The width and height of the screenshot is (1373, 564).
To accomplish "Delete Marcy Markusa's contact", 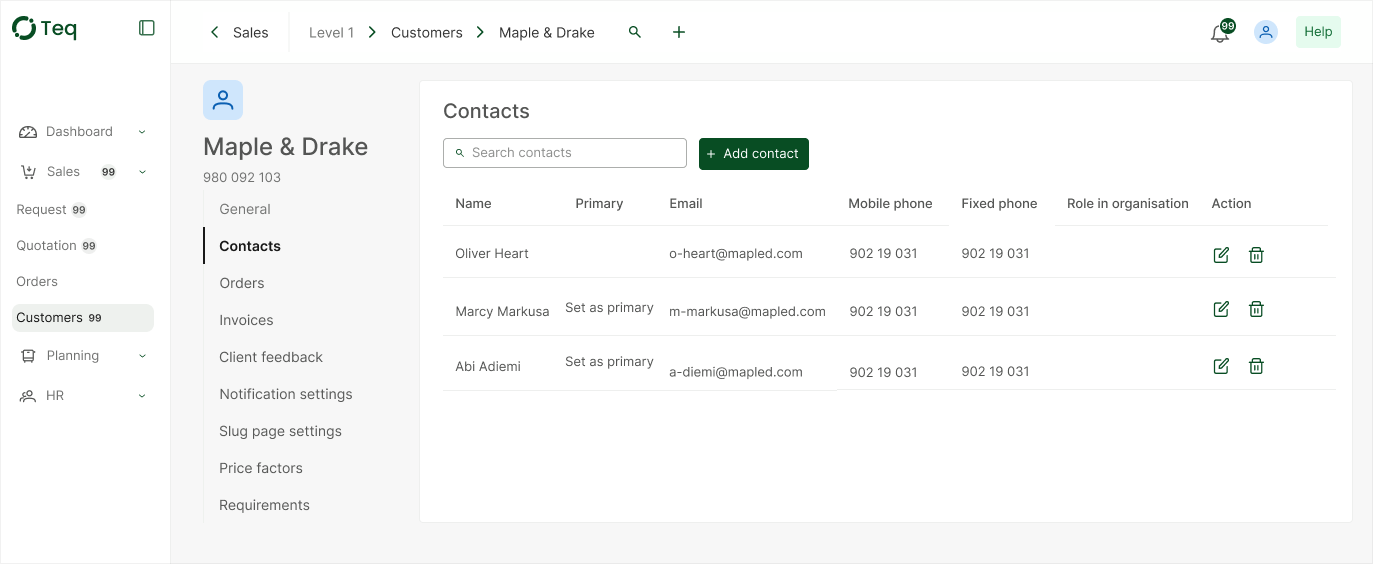I will click(x=1257, y=309).
